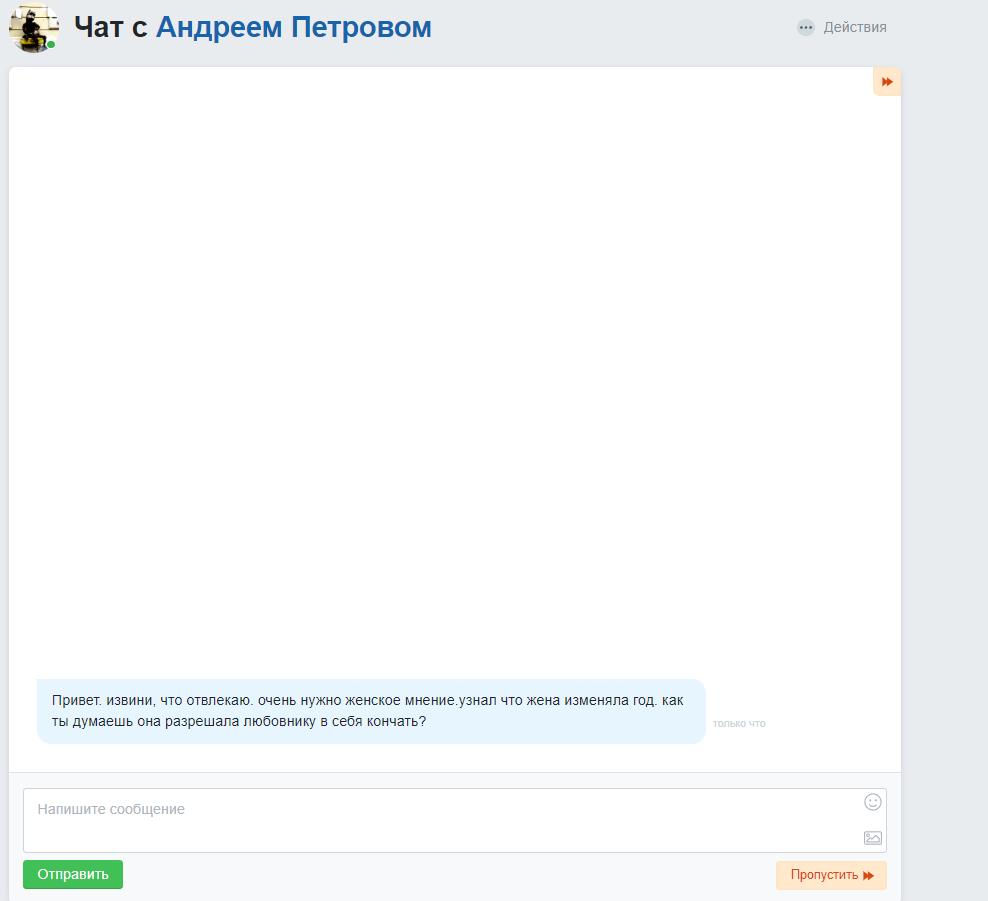This screenshot has height=901, width=988.
Task: Click the empty chat history area
Action: [454, 372]
